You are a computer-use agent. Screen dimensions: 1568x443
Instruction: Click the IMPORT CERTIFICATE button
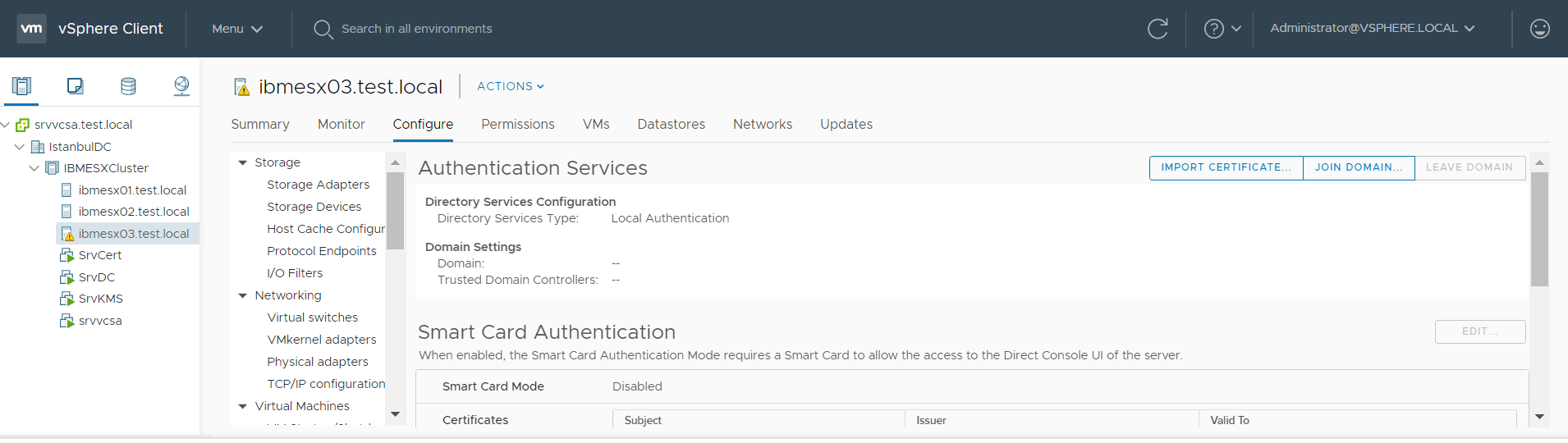(1226, 167)
